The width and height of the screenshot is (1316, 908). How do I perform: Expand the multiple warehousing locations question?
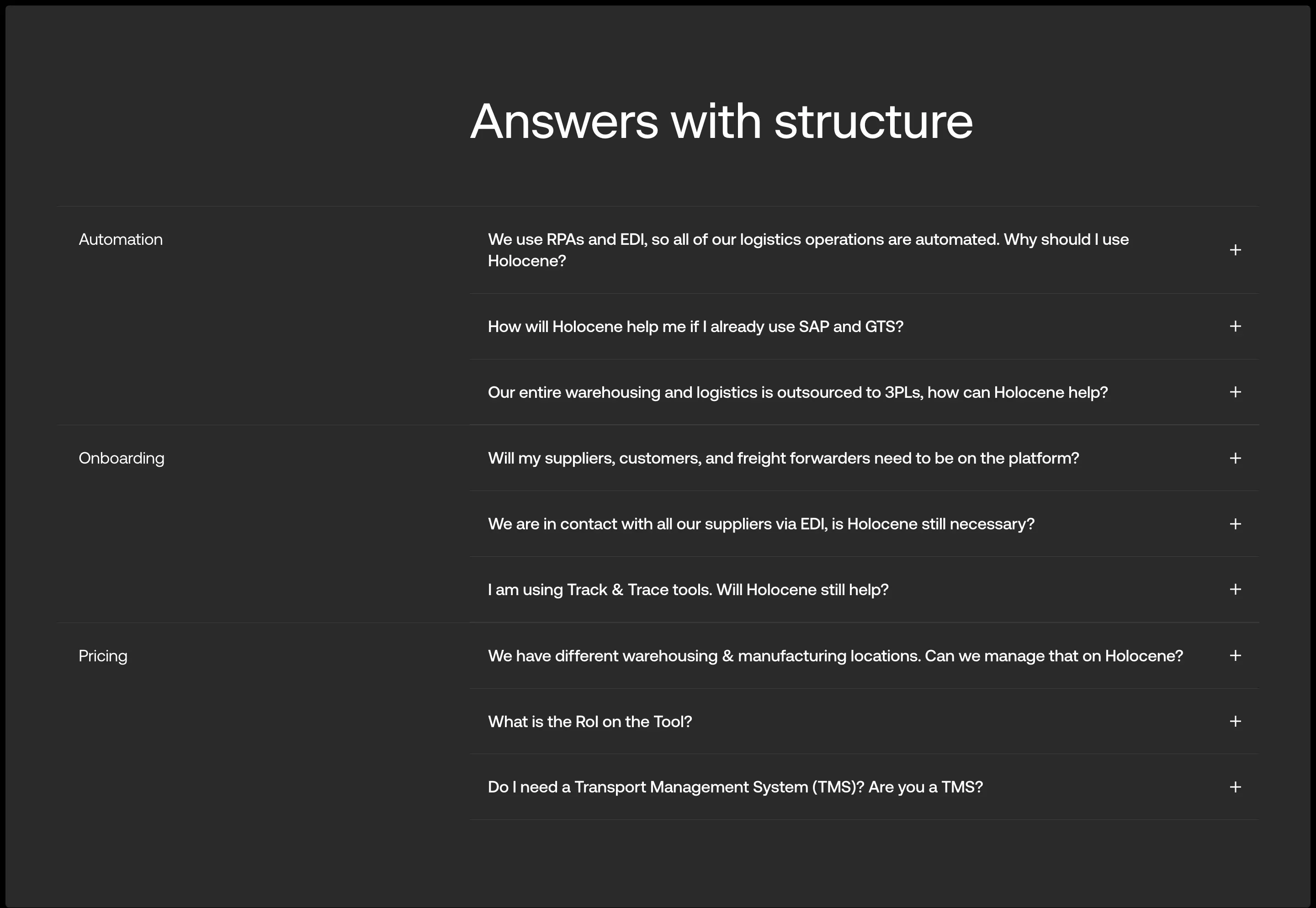pyautogui.click(x=1235, y=655)
